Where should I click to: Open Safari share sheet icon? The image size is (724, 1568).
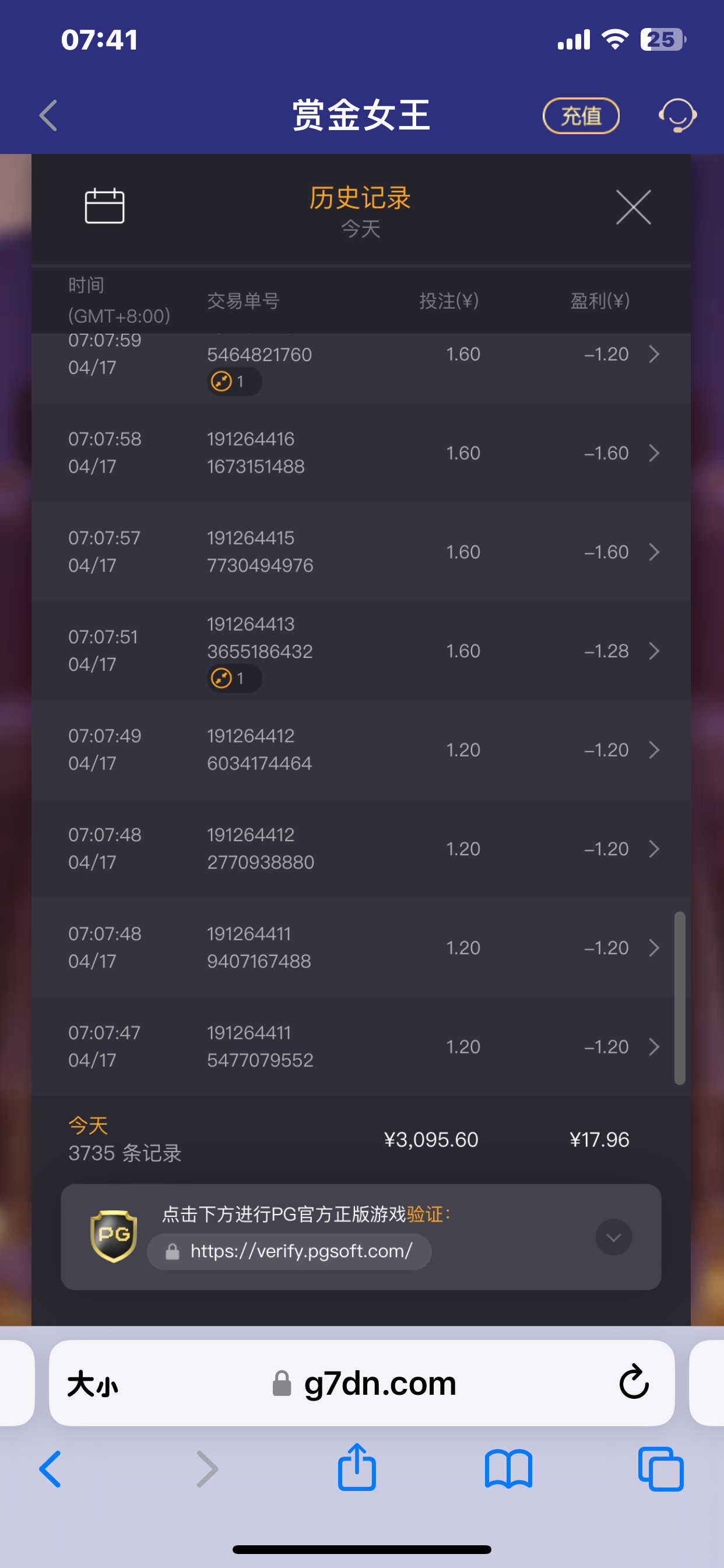click(357, 1468)
